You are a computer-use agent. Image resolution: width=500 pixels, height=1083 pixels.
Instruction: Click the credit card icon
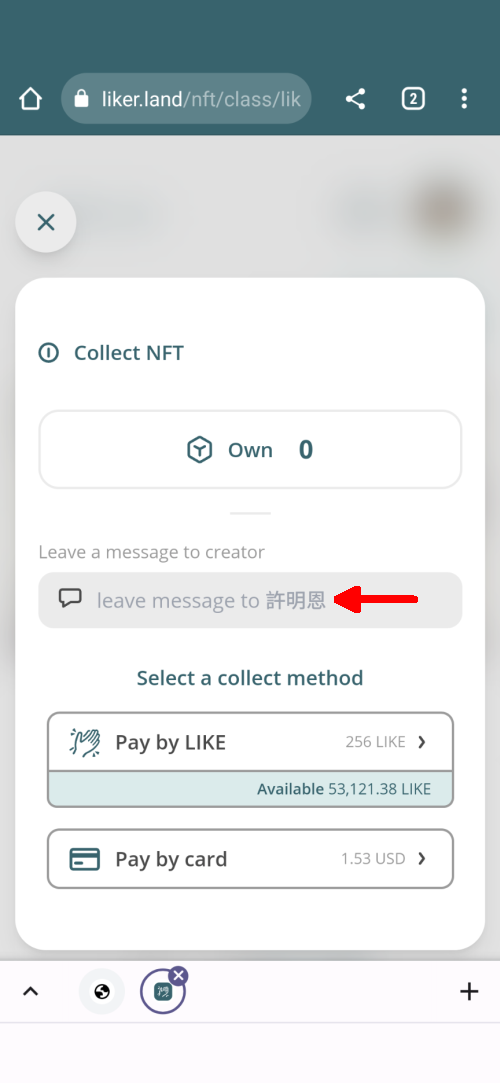coord(85,859)
